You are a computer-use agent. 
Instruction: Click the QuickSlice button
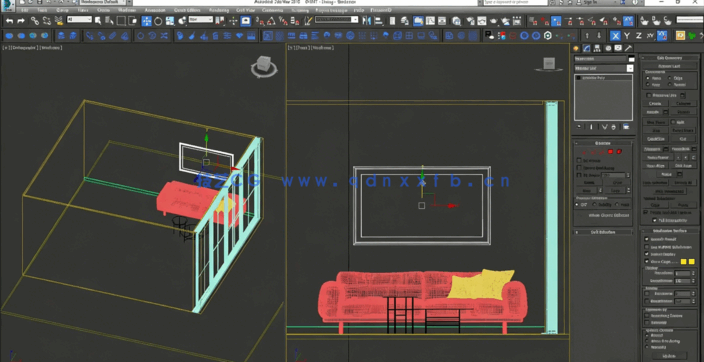(656, 139)
